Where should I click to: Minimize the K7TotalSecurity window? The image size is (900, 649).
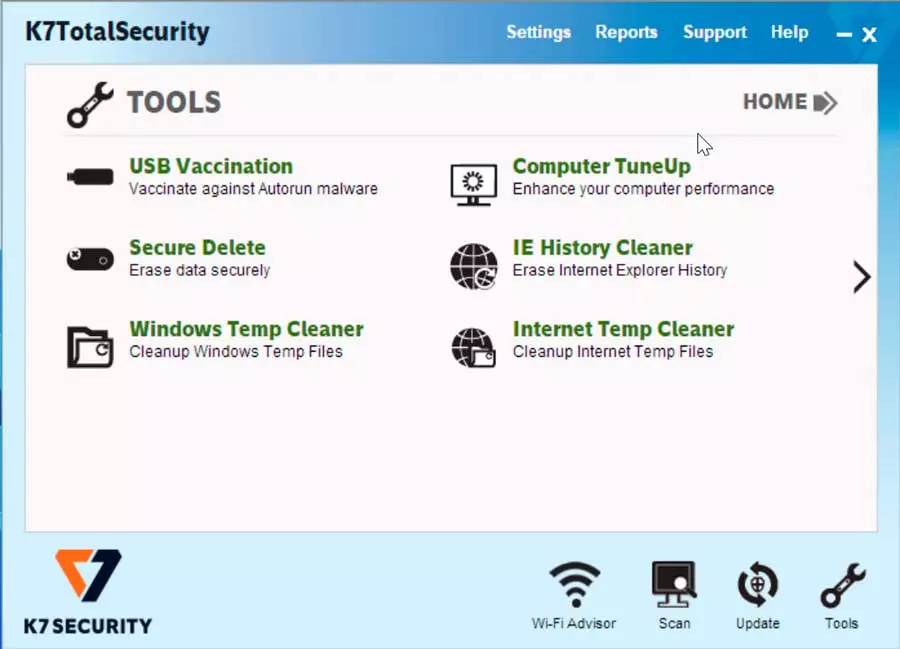pos(844,35)
